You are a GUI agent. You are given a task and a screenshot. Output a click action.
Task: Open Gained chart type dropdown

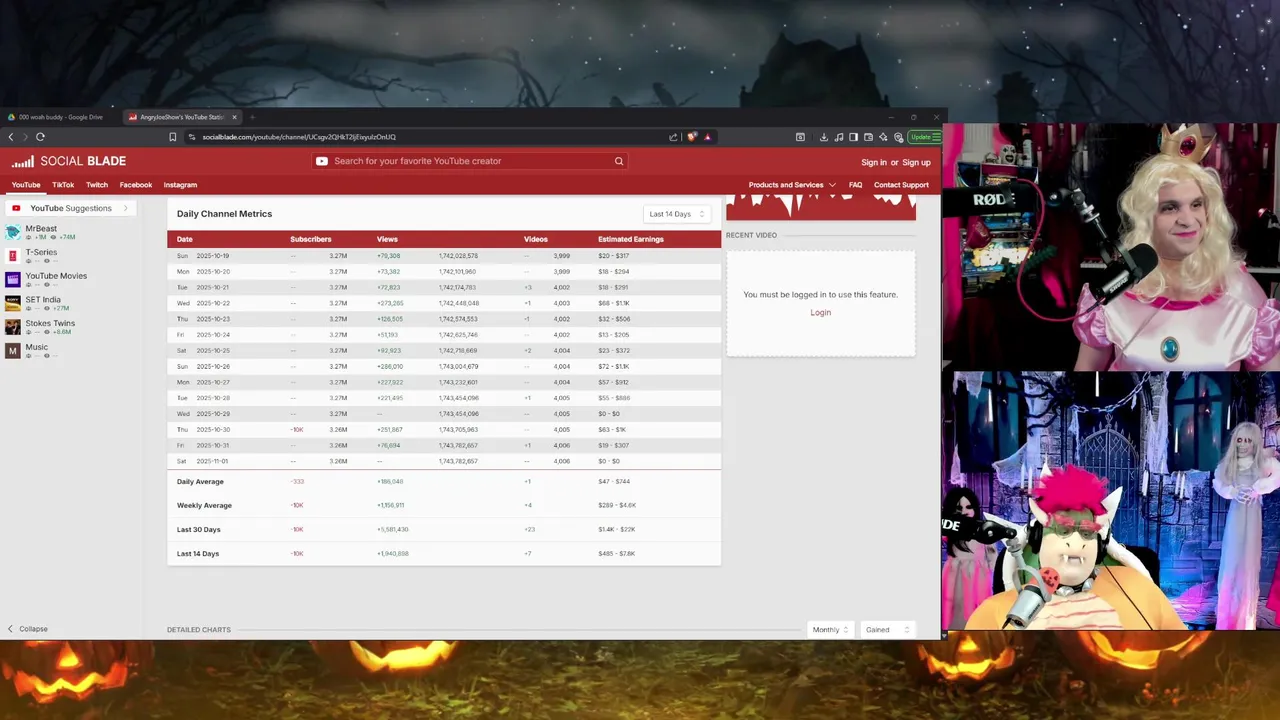click(887, 630)
